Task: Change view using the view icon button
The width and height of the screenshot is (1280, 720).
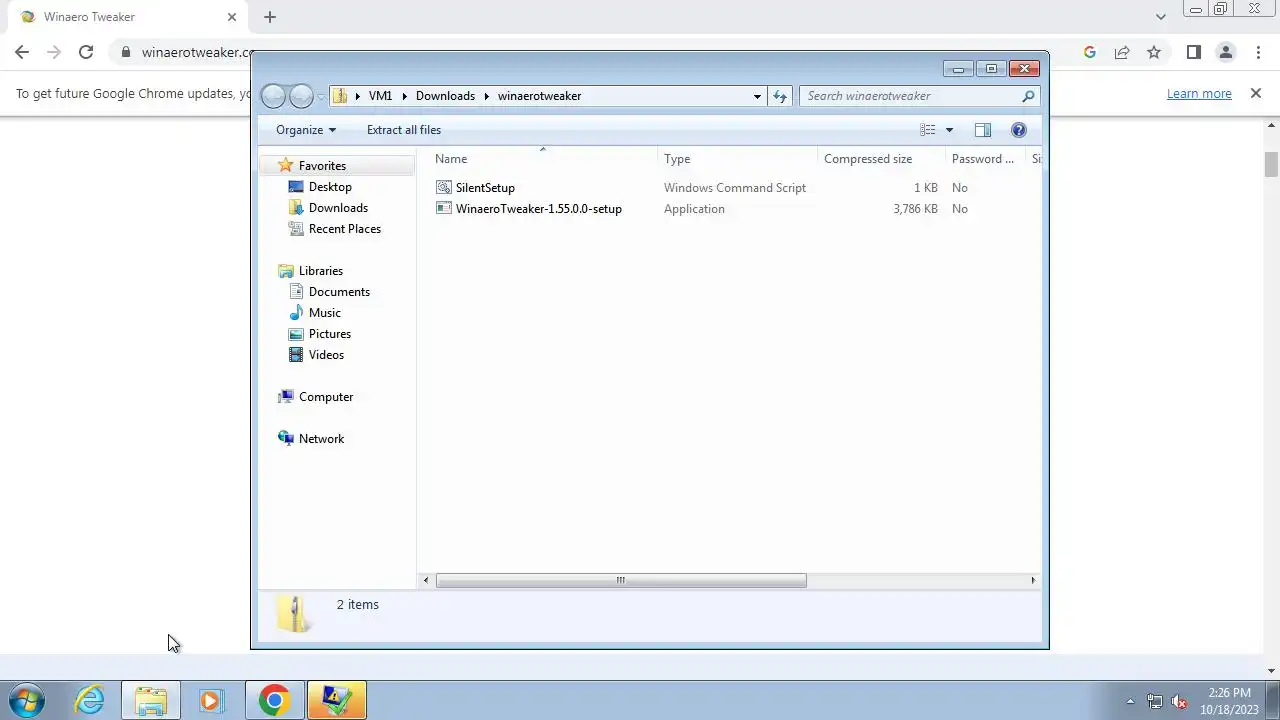Action: (928, 130)
